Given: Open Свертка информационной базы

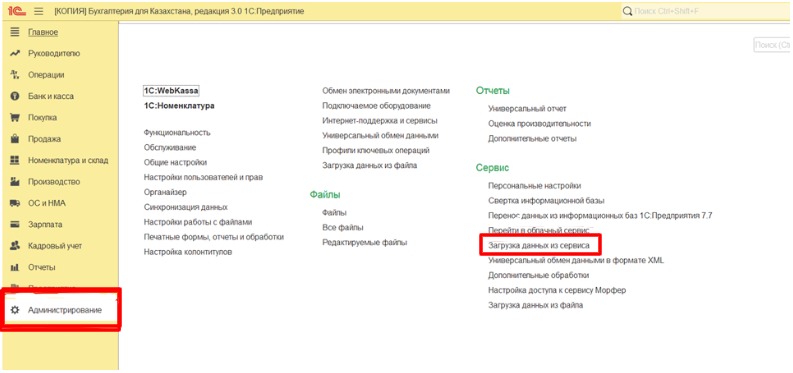Looking at the screenshot, I should tap(546, 201).
